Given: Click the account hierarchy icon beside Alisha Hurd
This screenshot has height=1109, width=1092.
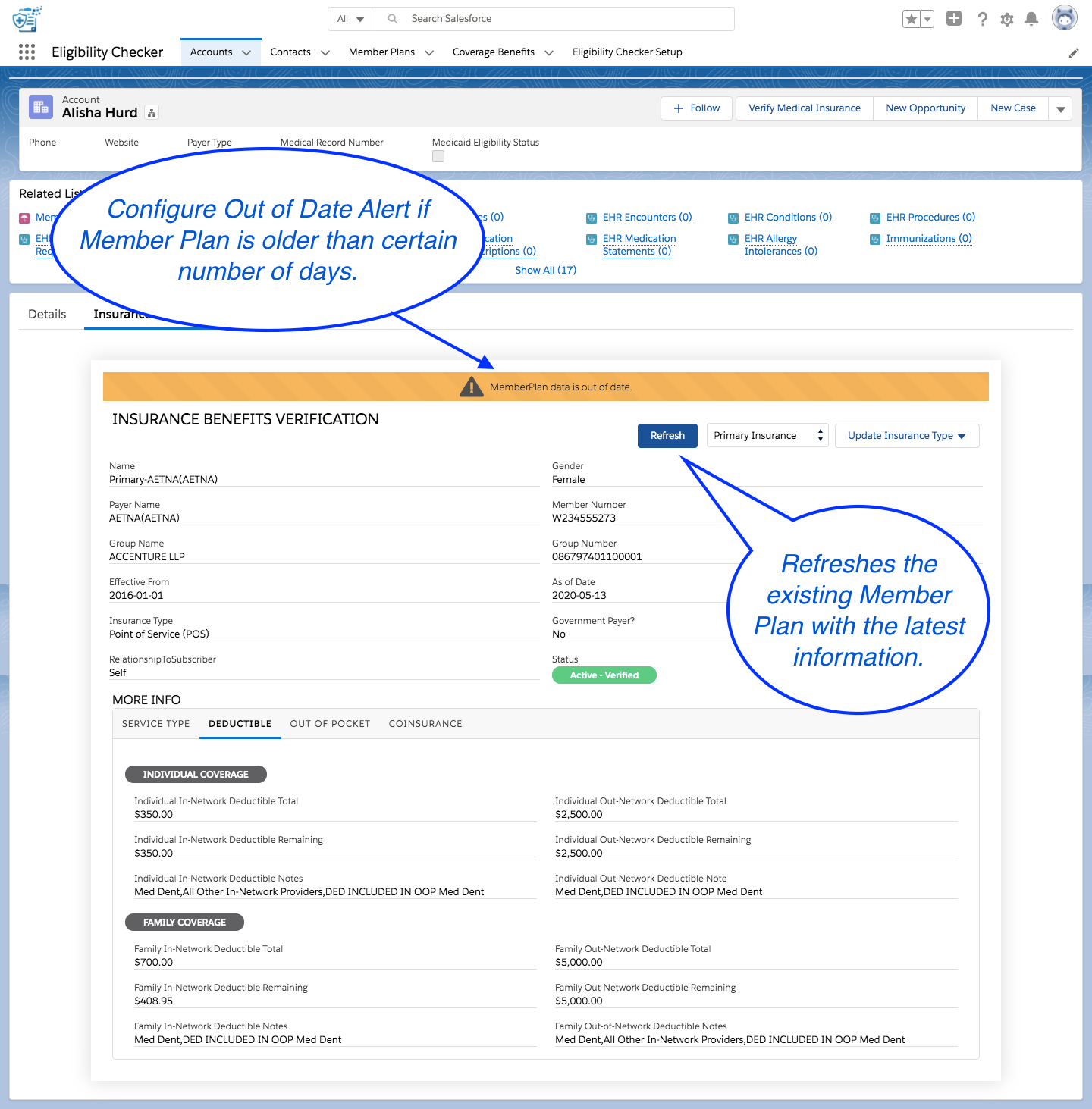Looking at the screenshot, I should pyautogui.click(x=152, y=113).
